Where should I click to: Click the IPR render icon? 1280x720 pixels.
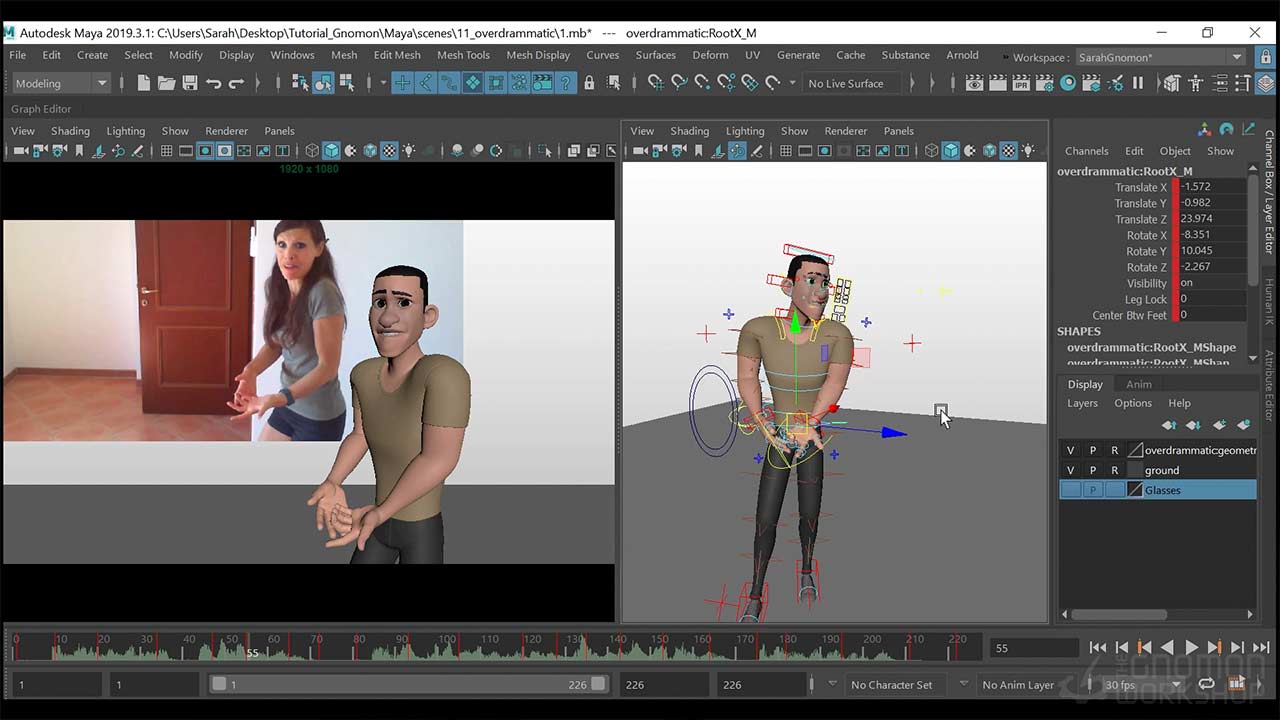[x=1021, y=84]
